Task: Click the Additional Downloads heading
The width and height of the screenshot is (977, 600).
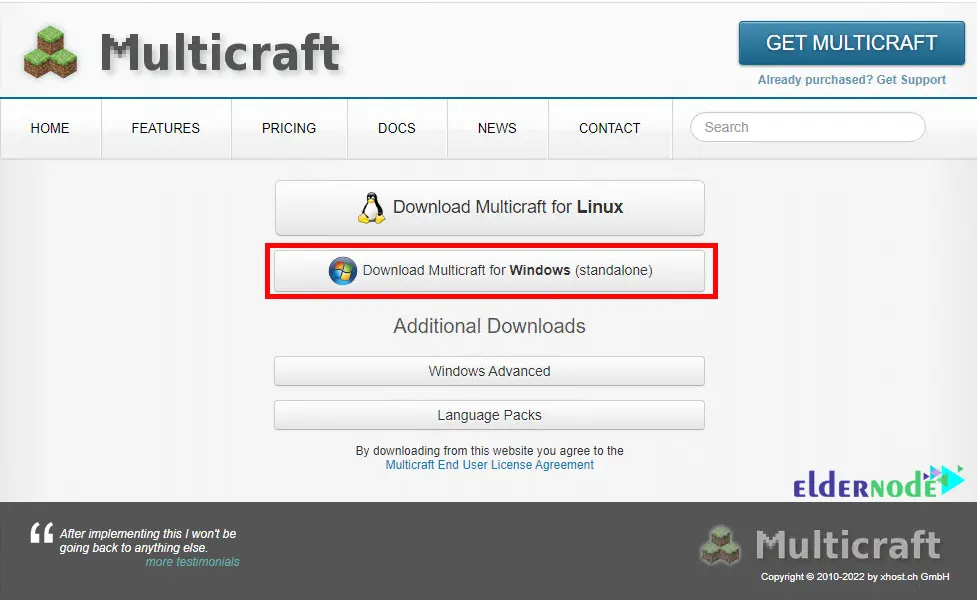Action: point(490,326)
